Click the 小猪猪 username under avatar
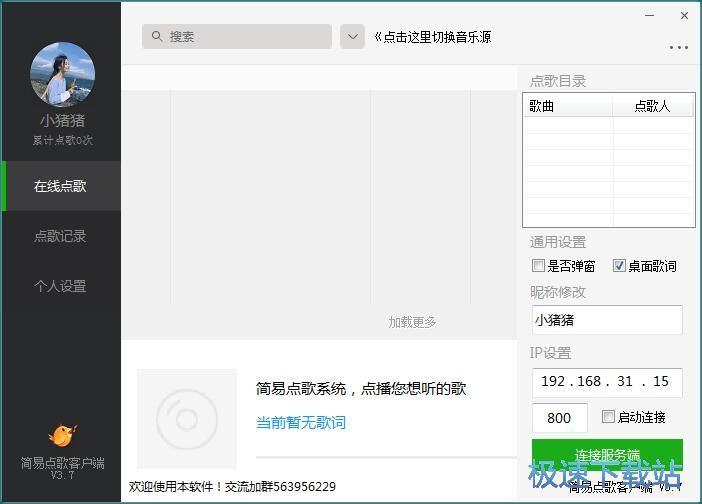 coord(63,120)
